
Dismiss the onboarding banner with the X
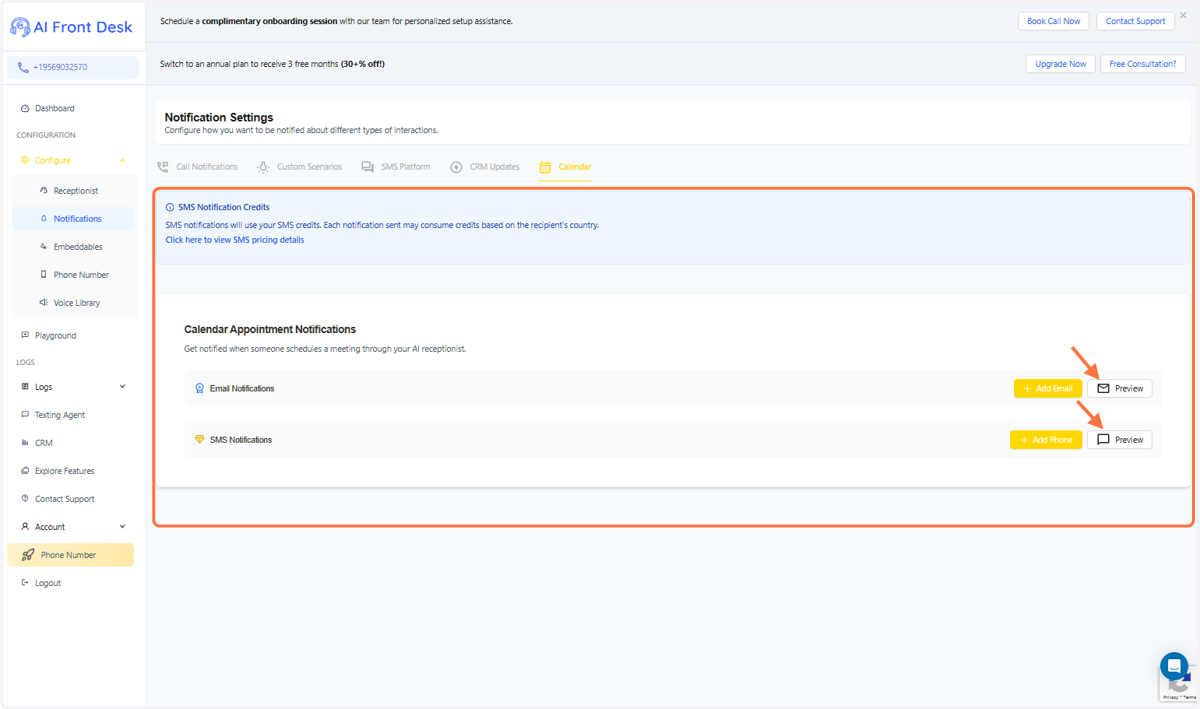[x=1183, y=15]
